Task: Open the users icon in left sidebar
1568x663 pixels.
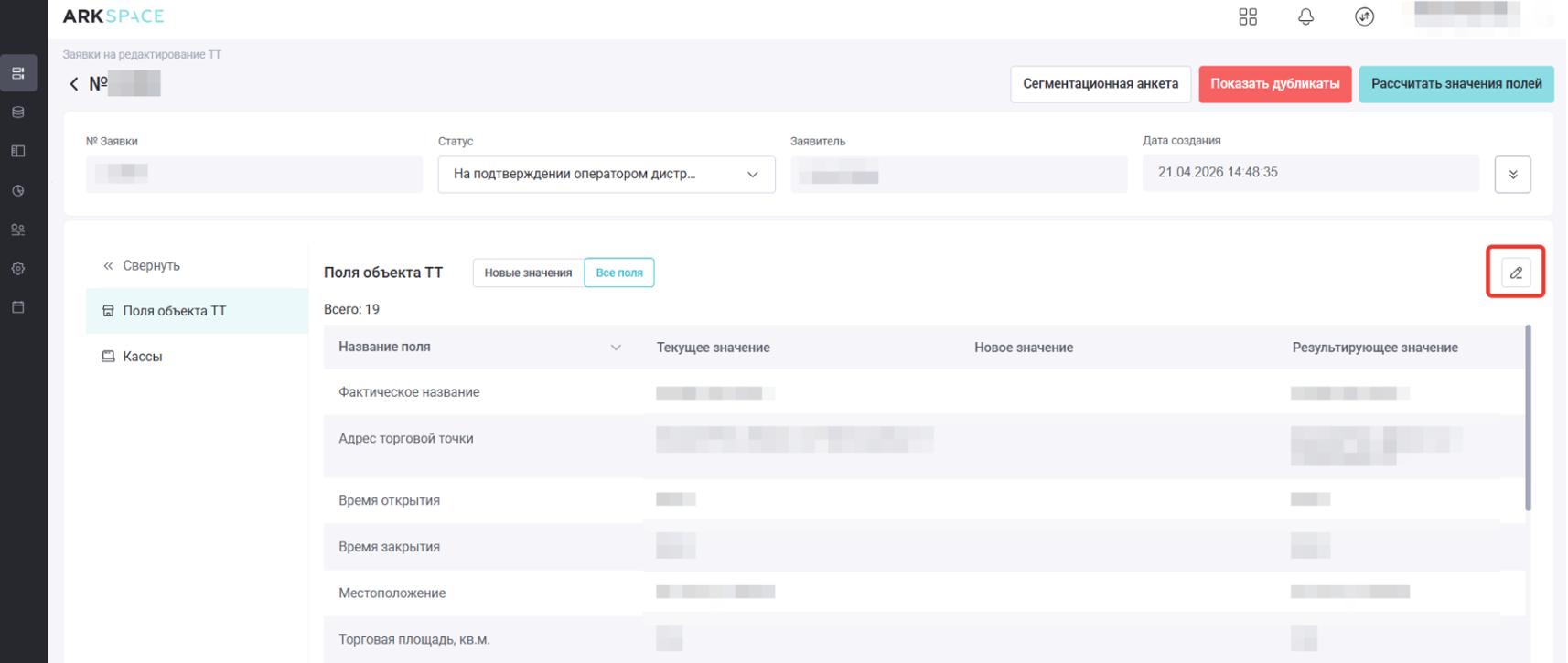Action: coord(18,230)
